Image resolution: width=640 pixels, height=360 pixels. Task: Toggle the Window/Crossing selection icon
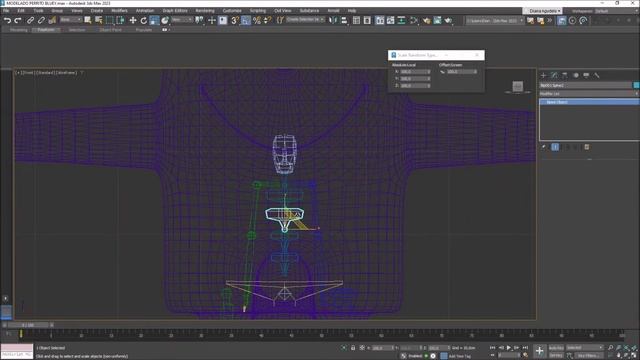(x=120, y=20)
